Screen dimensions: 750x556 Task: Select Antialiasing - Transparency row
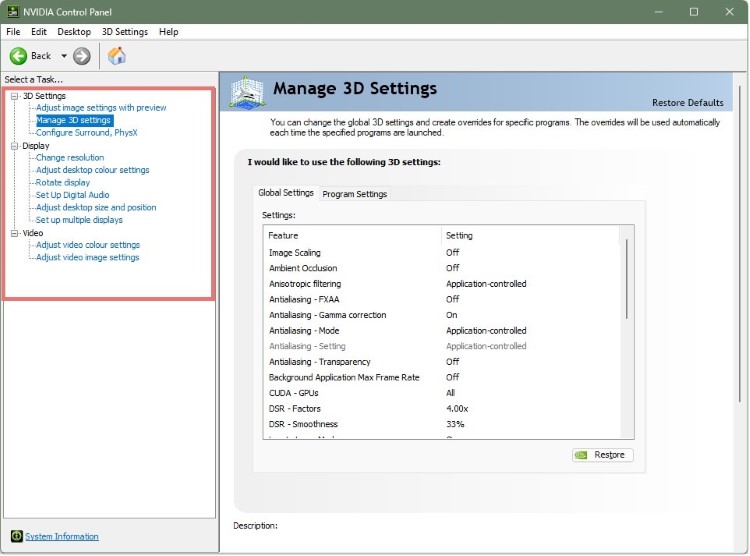442,362
